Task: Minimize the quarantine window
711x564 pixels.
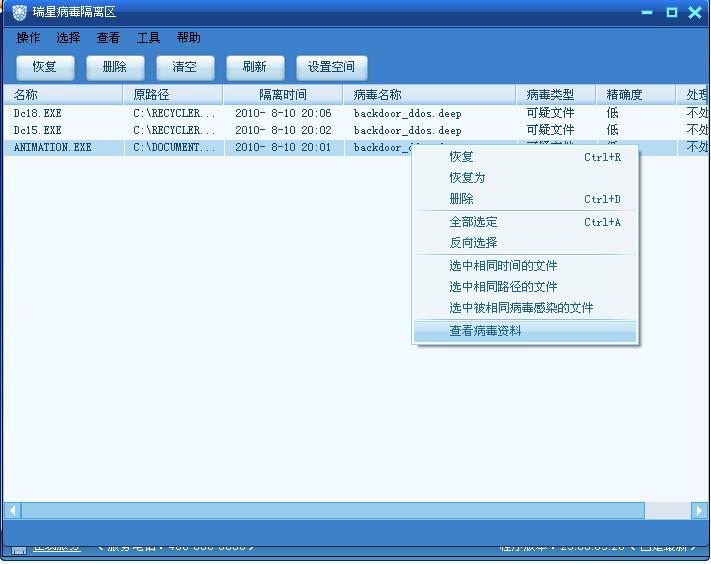Action: pos(647,12)
